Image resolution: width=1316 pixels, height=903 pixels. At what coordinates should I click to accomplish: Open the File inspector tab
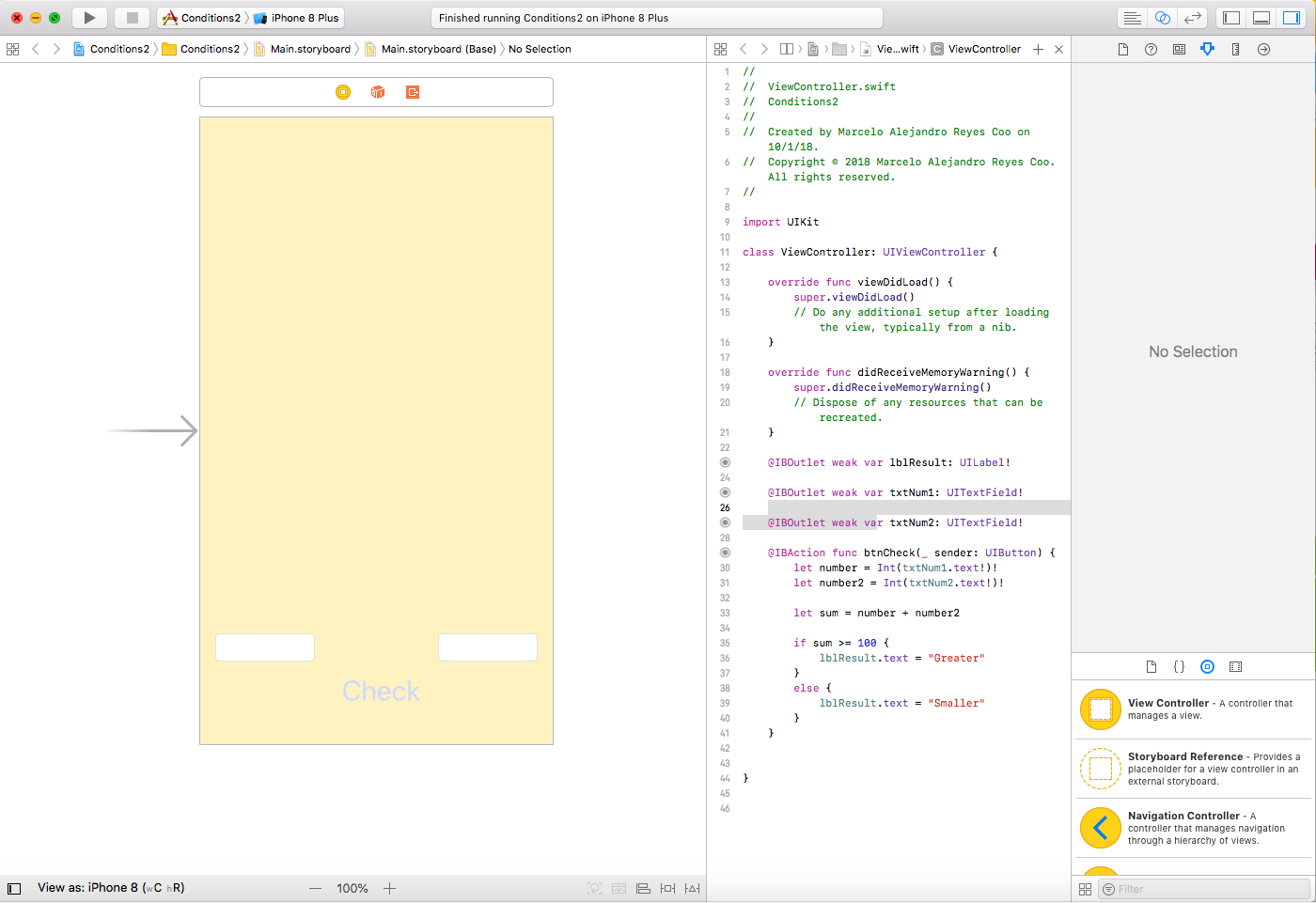[1123, 50]
